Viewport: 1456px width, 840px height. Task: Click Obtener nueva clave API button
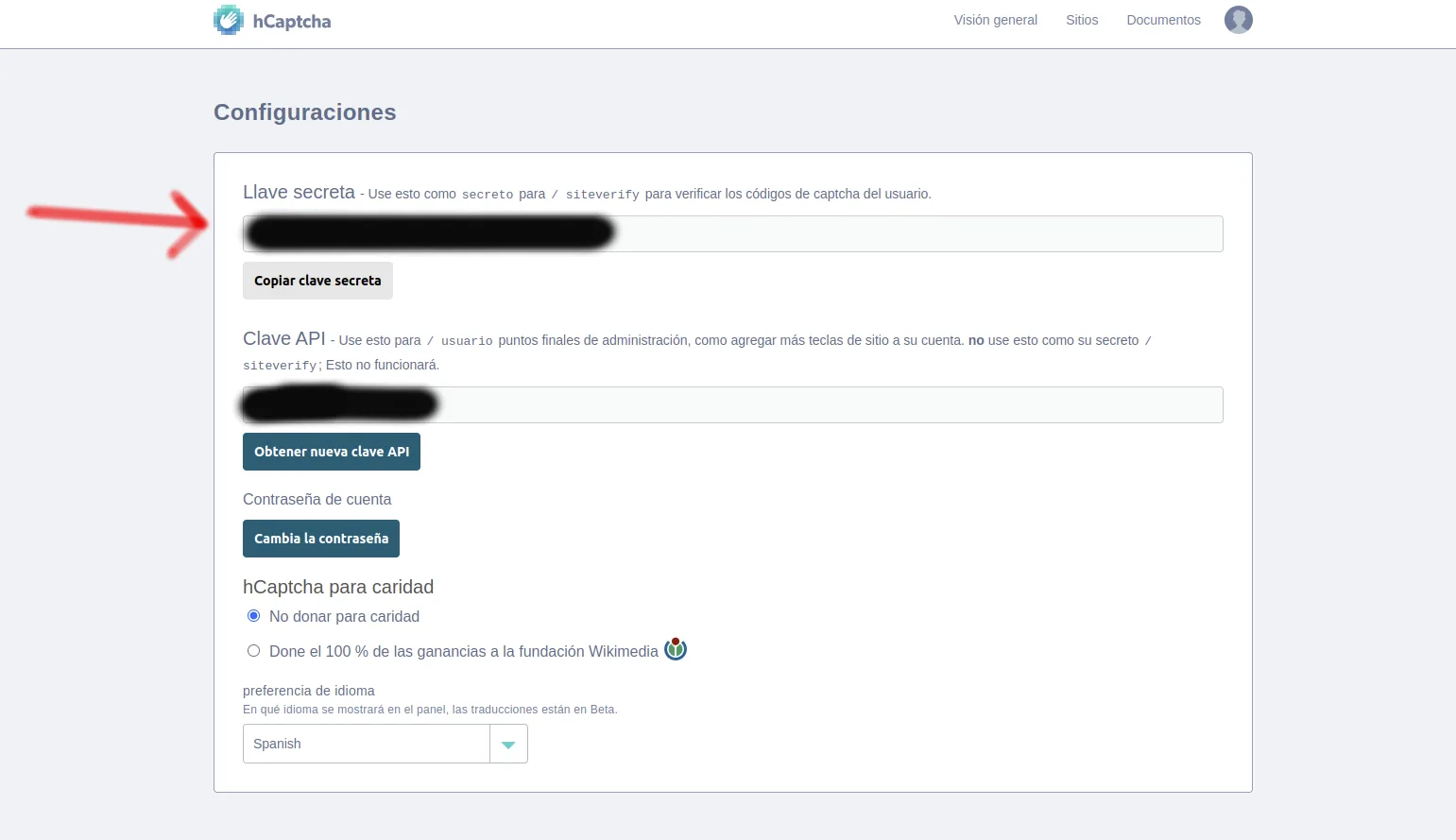(332, 452)
